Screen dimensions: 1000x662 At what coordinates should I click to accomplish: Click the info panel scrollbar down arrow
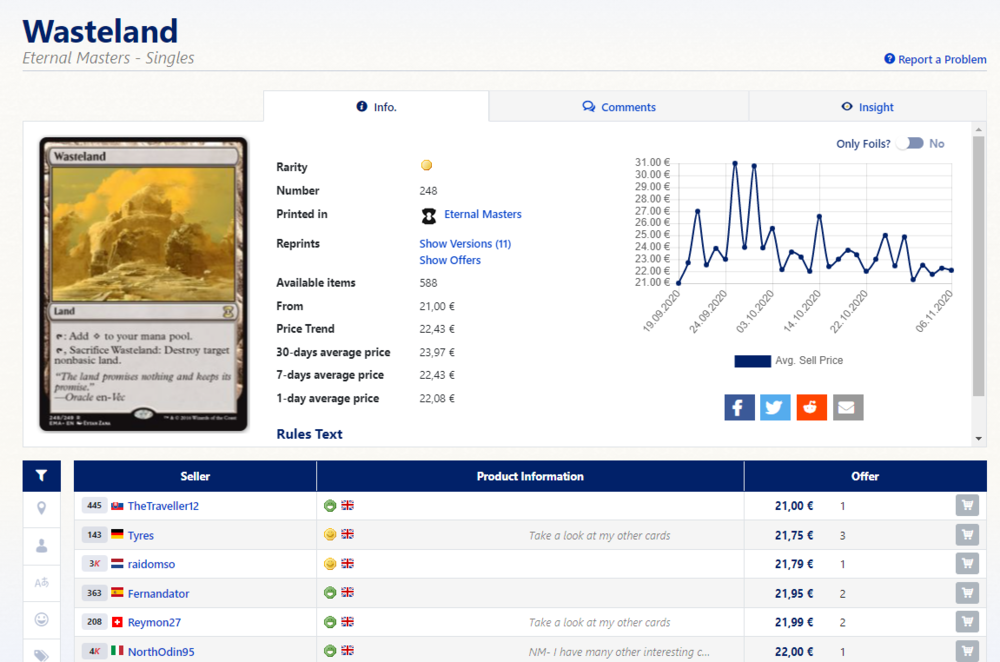(x=978, y=438)
